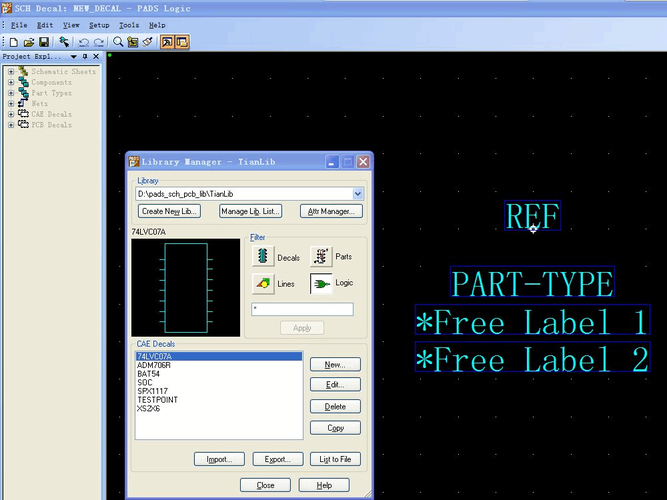Click the Attr Manager button

[331, 211]
